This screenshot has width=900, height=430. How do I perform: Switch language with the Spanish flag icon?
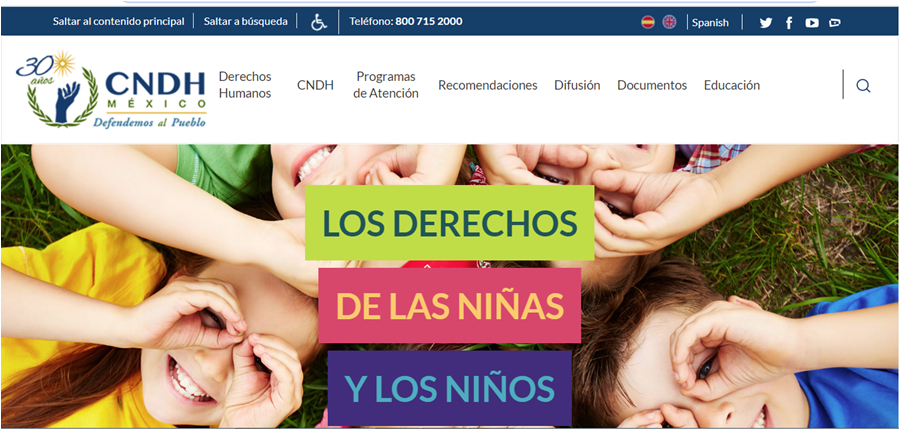click(647, 22)
